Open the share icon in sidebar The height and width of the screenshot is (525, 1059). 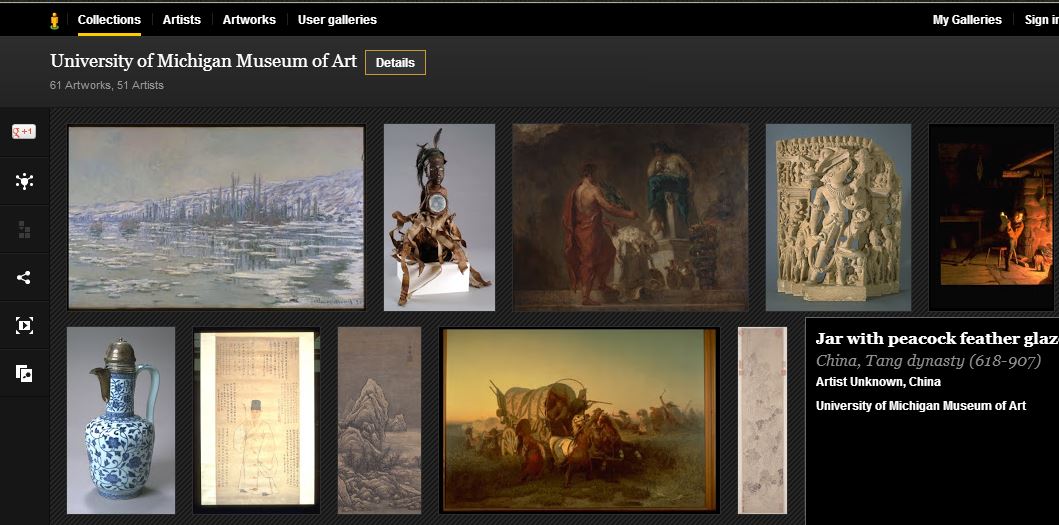click(24, 278)
